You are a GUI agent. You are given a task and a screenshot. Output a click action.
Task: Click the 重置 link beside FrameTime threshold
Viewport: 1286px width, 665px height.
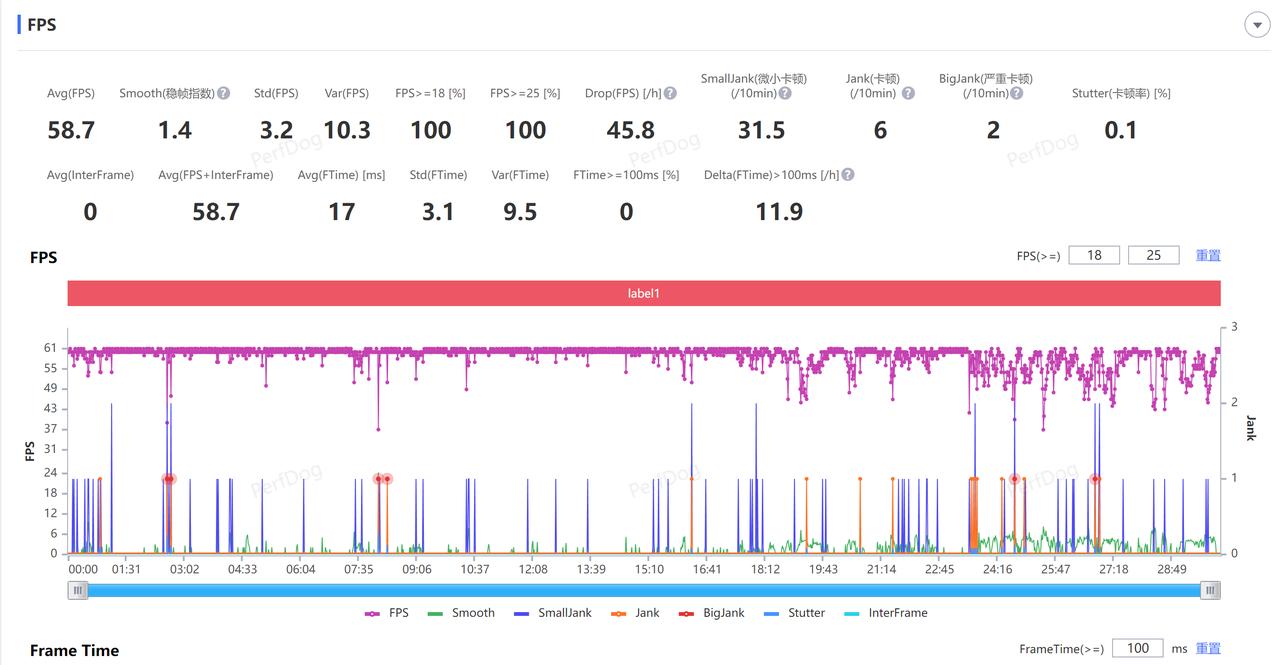pyautogui.click(x=1208, y=649)
